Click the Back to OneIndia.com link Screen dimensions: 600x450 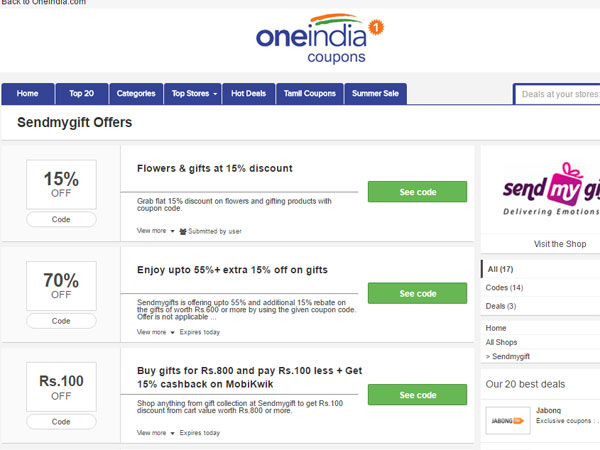pyautogui.click(x=43, y=3)
